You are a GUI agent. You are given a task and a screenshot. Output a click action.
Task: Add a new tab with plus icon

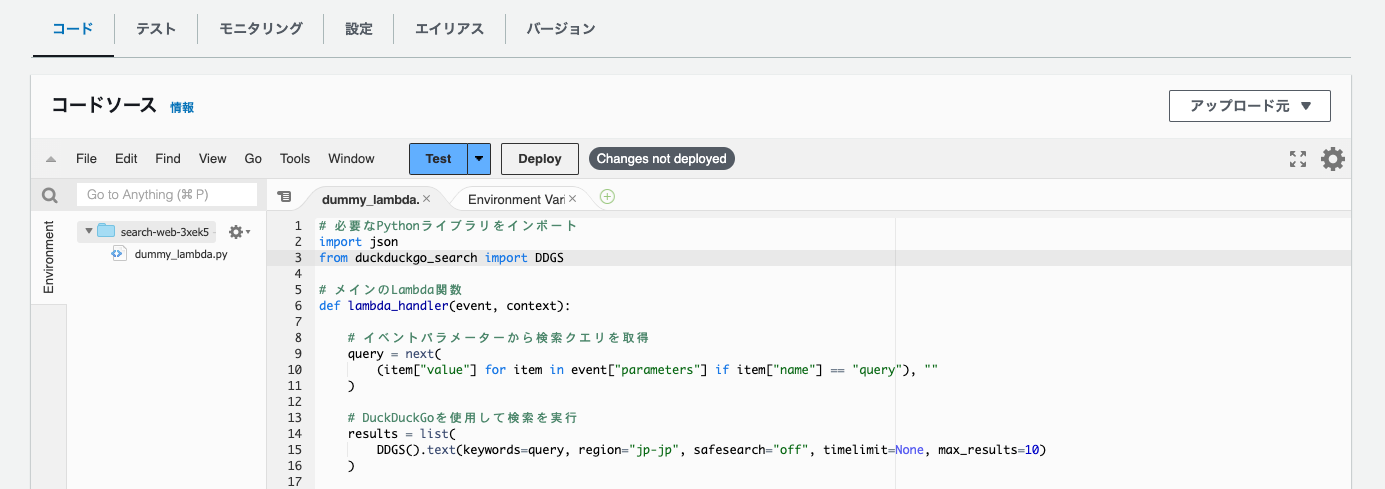click(x=607, y=197)
